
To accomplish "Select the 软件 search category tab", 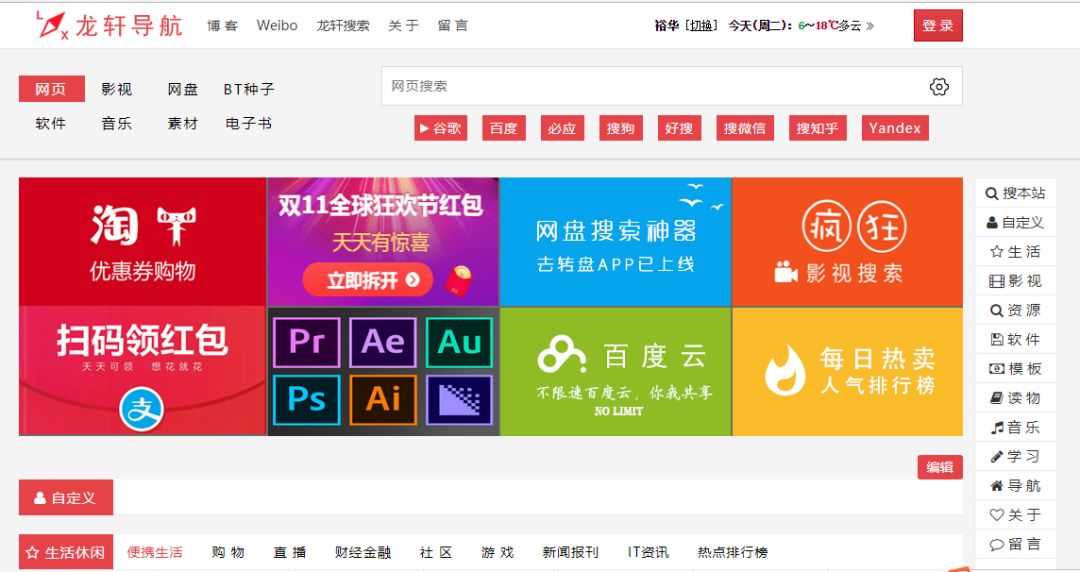I will tap(50, 123).
